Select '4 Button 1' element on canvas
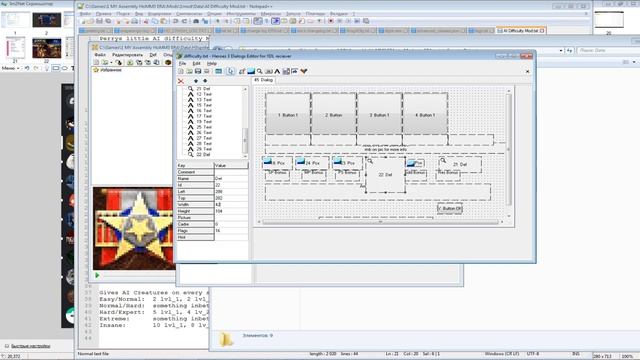 425,113
